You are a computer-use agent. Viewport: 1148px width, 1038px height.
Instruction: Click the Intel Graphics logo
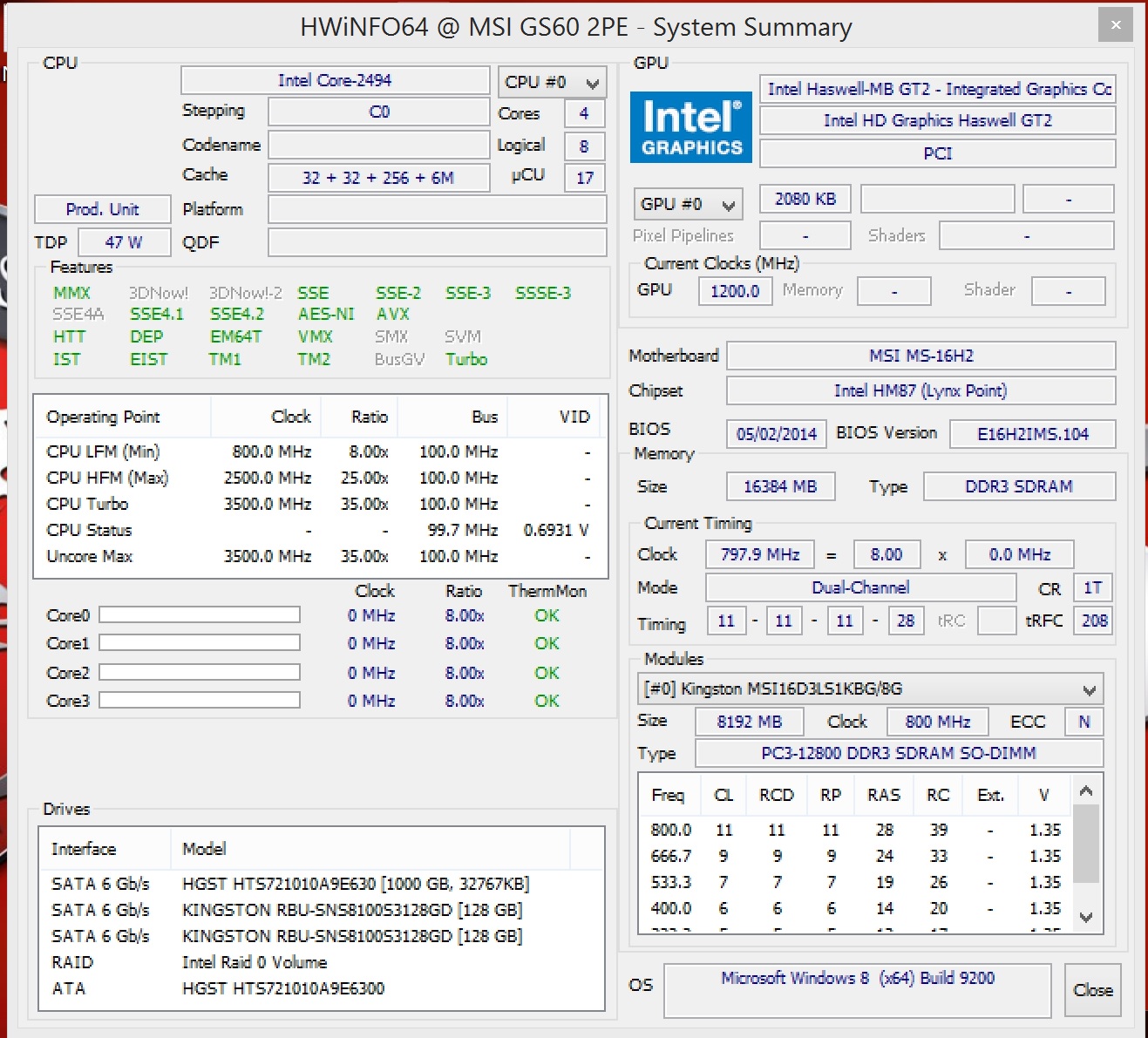point(690,127)
